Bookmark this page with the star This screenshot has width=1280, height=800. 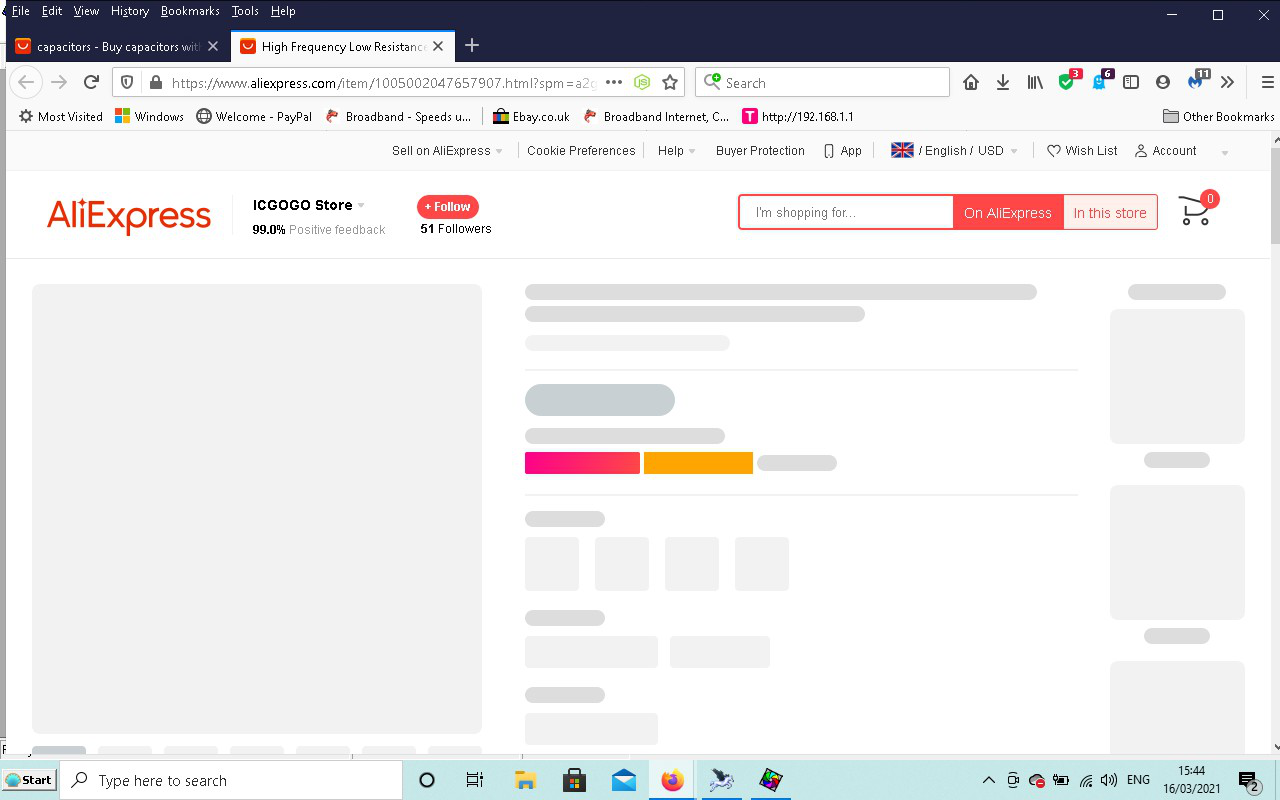tap(670, 83)
